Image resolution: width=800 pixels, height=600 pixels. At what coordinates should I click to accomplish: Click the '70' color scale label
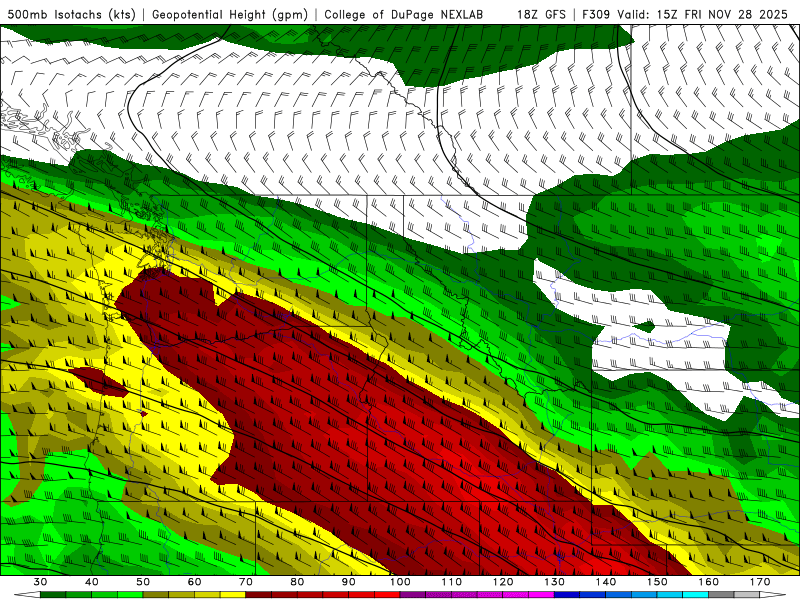coord(246,582)
